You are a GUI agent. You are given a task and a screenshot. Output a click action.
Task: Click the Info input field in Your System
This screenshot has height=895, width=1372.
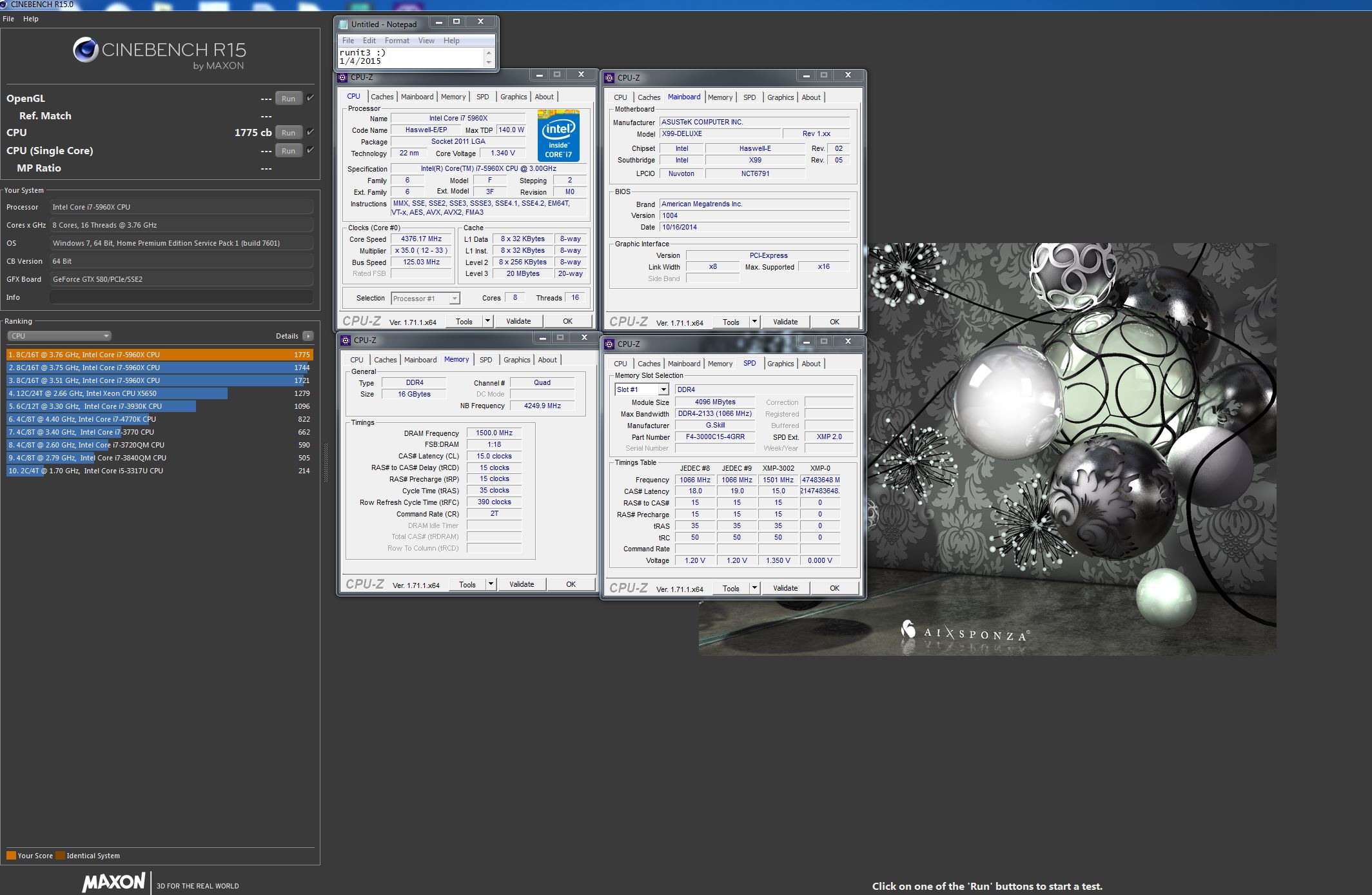[181, 297]
